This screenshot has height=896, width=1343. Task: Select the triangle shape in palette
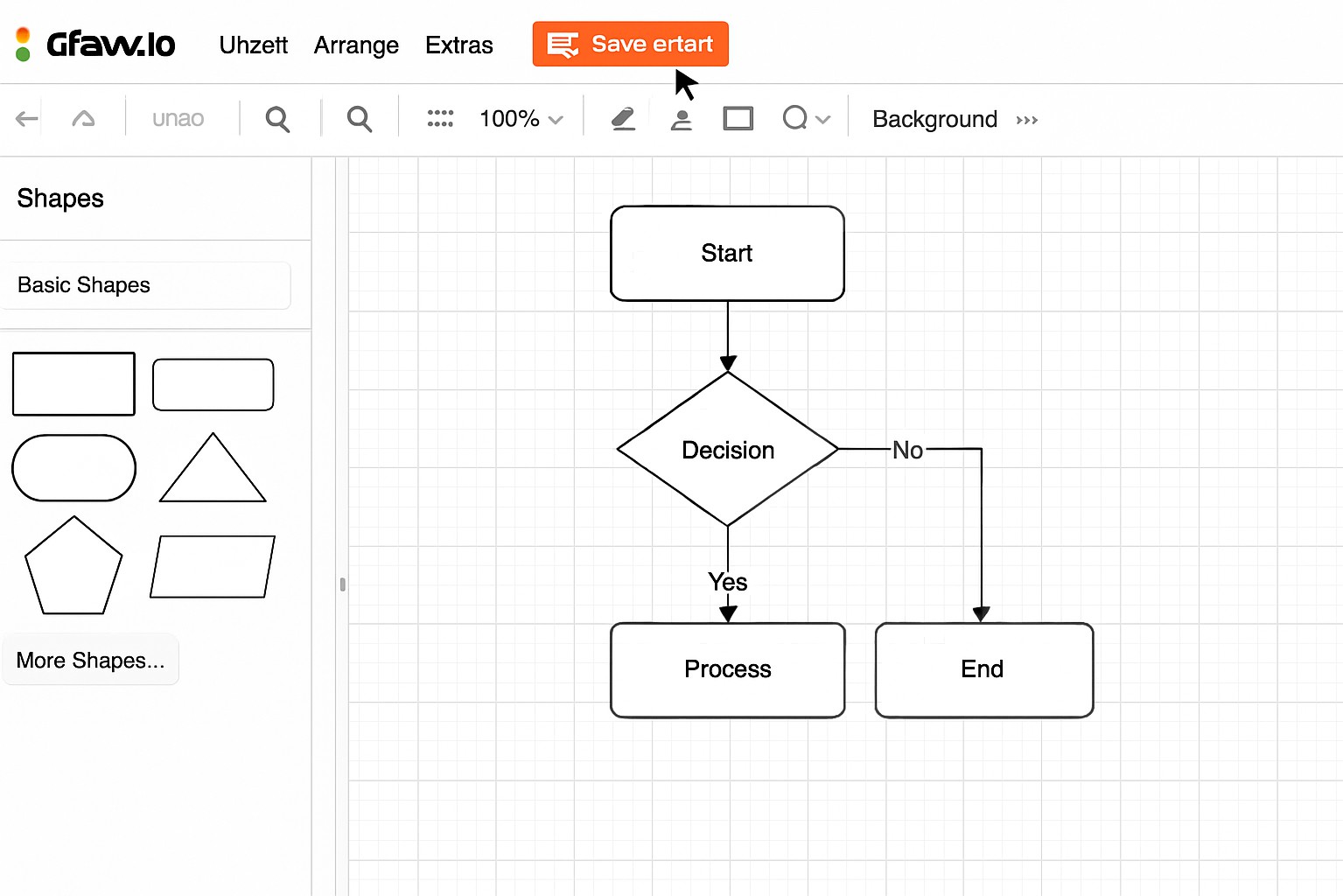213,469
